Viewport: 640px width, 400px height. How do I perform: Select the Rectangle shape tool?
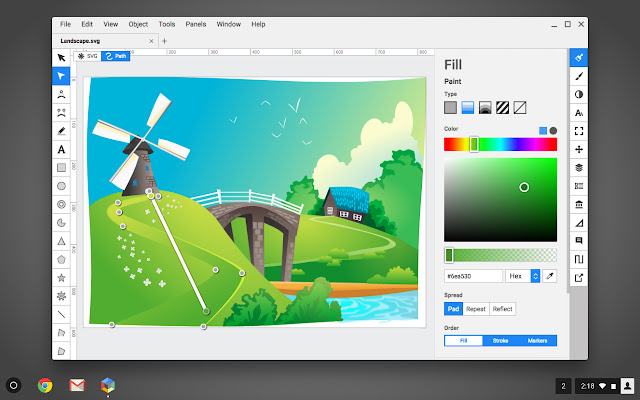click(61, 168)
